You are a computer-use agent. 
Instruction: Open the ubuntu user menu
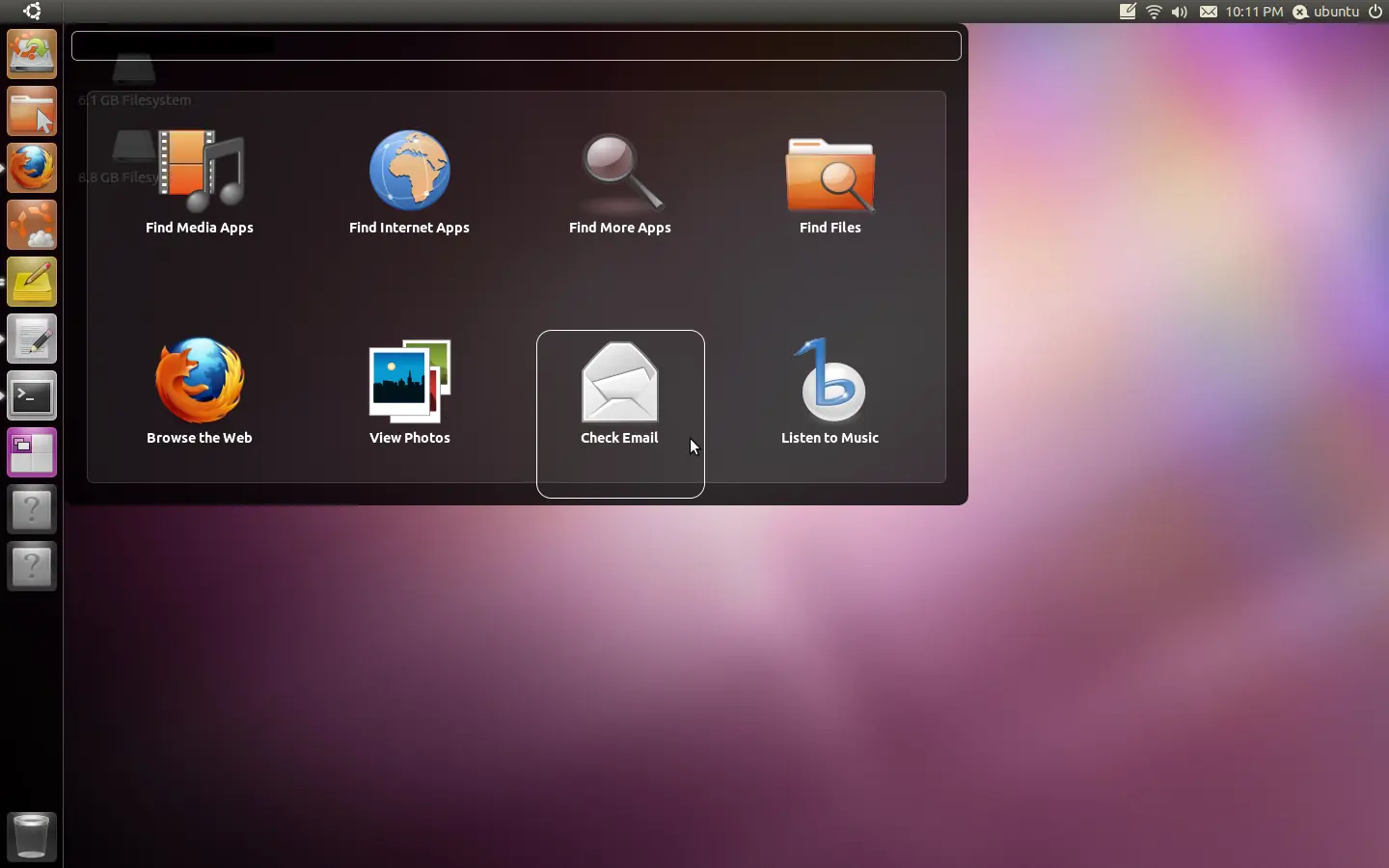(1326, 12)
